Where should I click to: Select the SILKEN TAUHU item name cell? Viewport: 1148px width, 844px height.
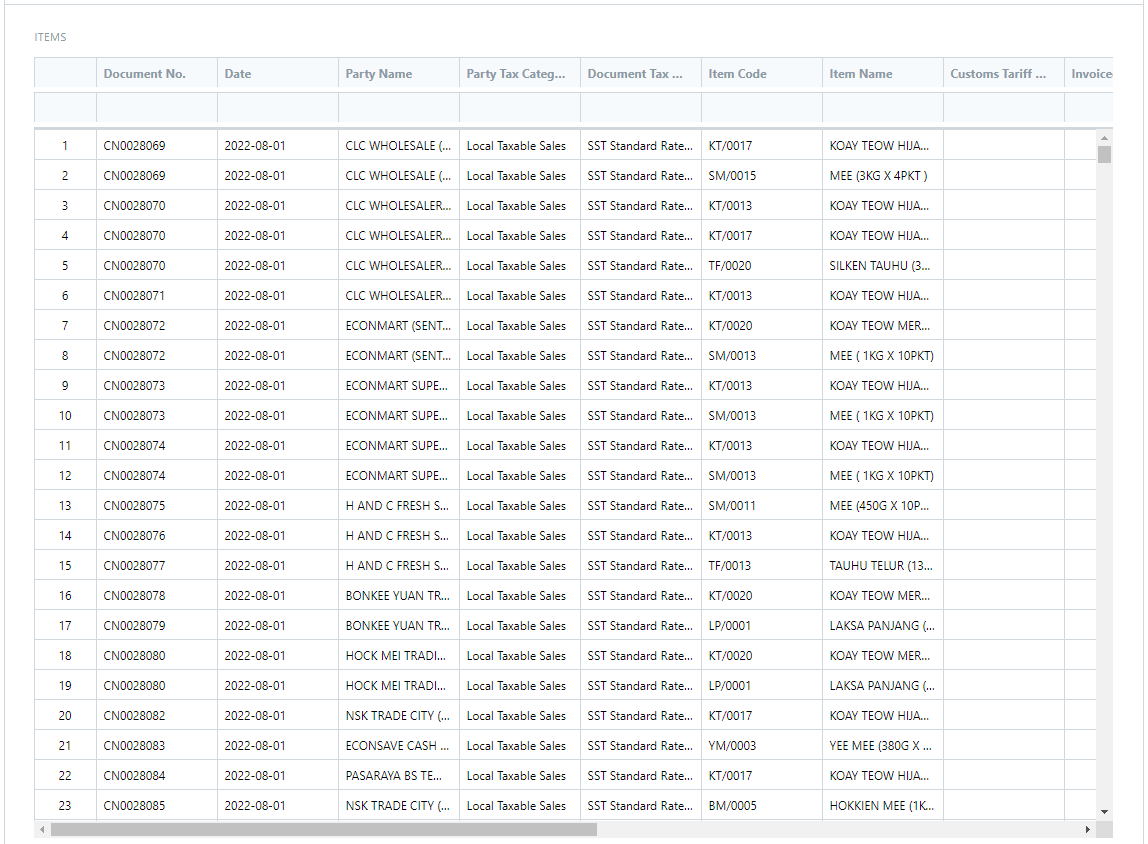881,266
